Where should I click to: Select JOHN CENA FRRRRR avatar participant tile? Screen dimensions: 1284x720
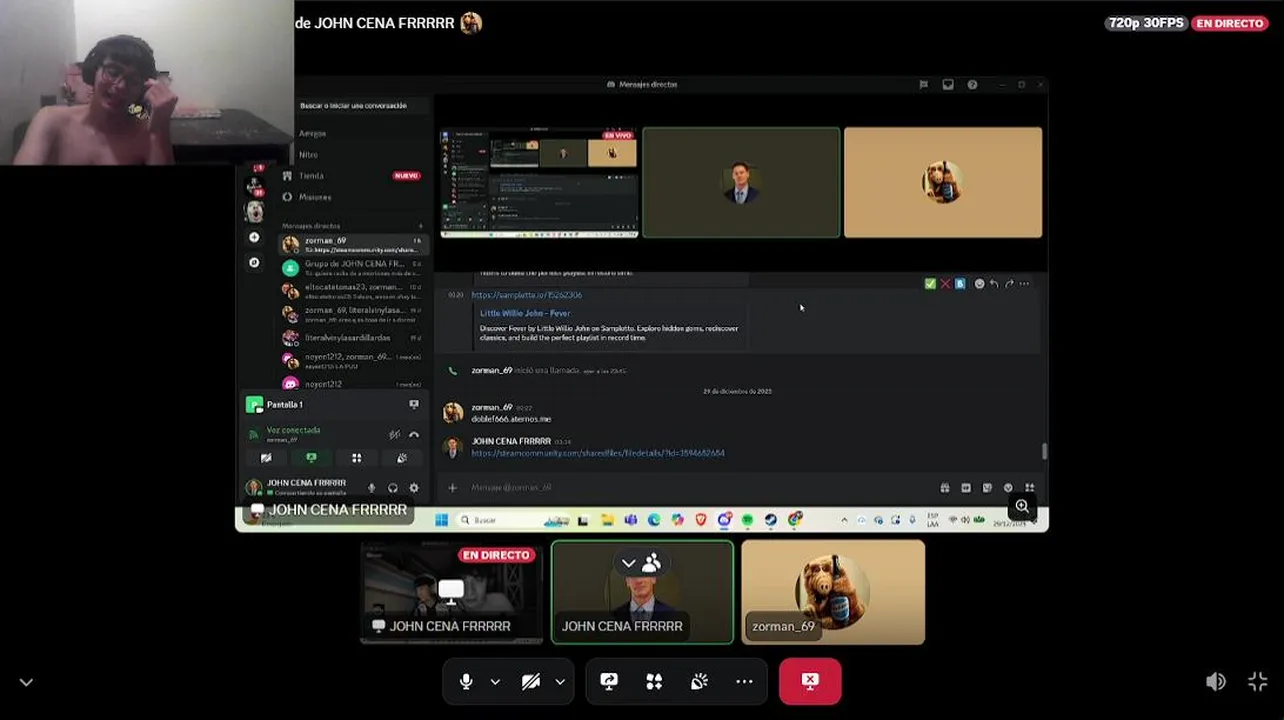coord(642,592)
